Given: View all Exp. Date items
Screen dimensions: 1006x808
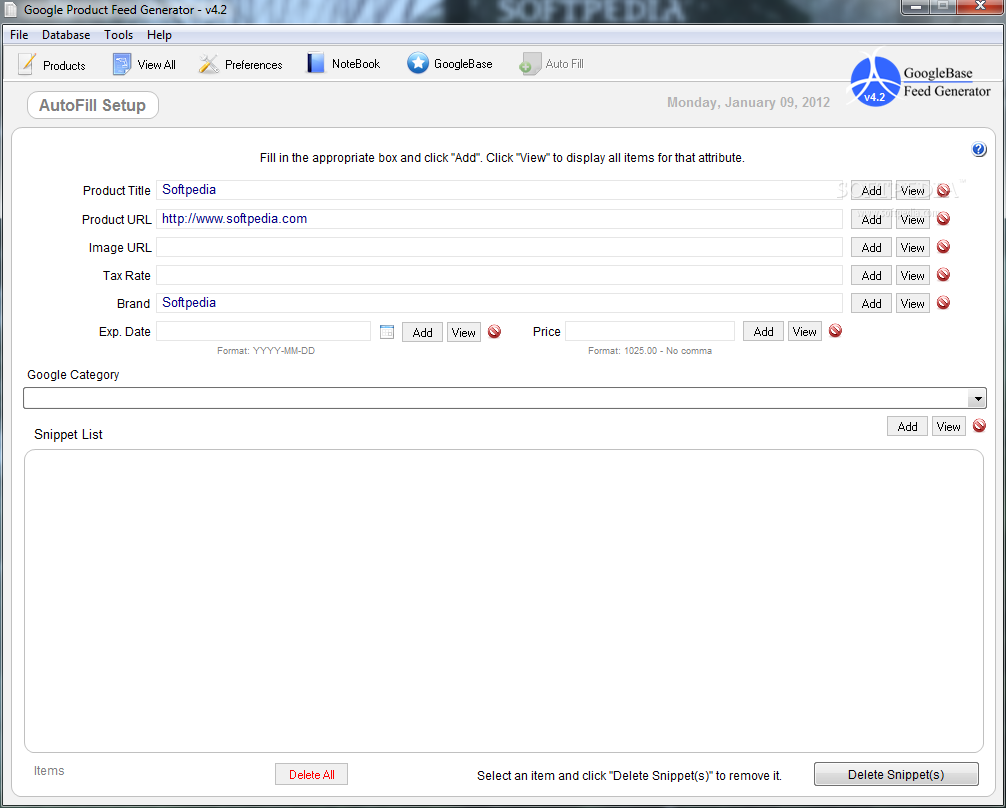Looking at the screenshot, I should tap(463, 332).
